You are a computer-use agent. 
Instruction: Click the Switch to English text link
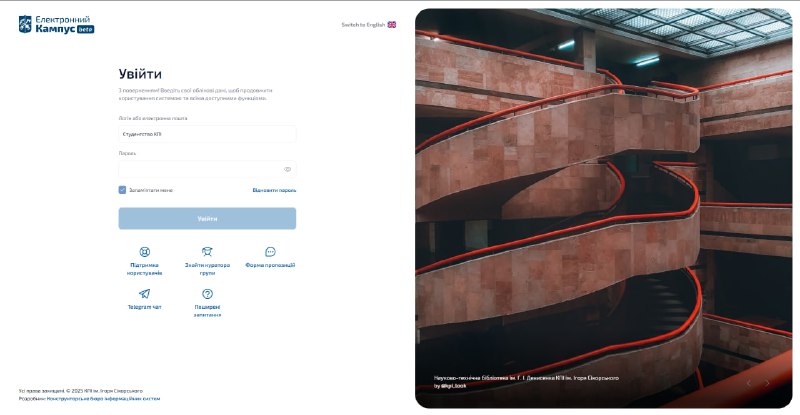363,25
